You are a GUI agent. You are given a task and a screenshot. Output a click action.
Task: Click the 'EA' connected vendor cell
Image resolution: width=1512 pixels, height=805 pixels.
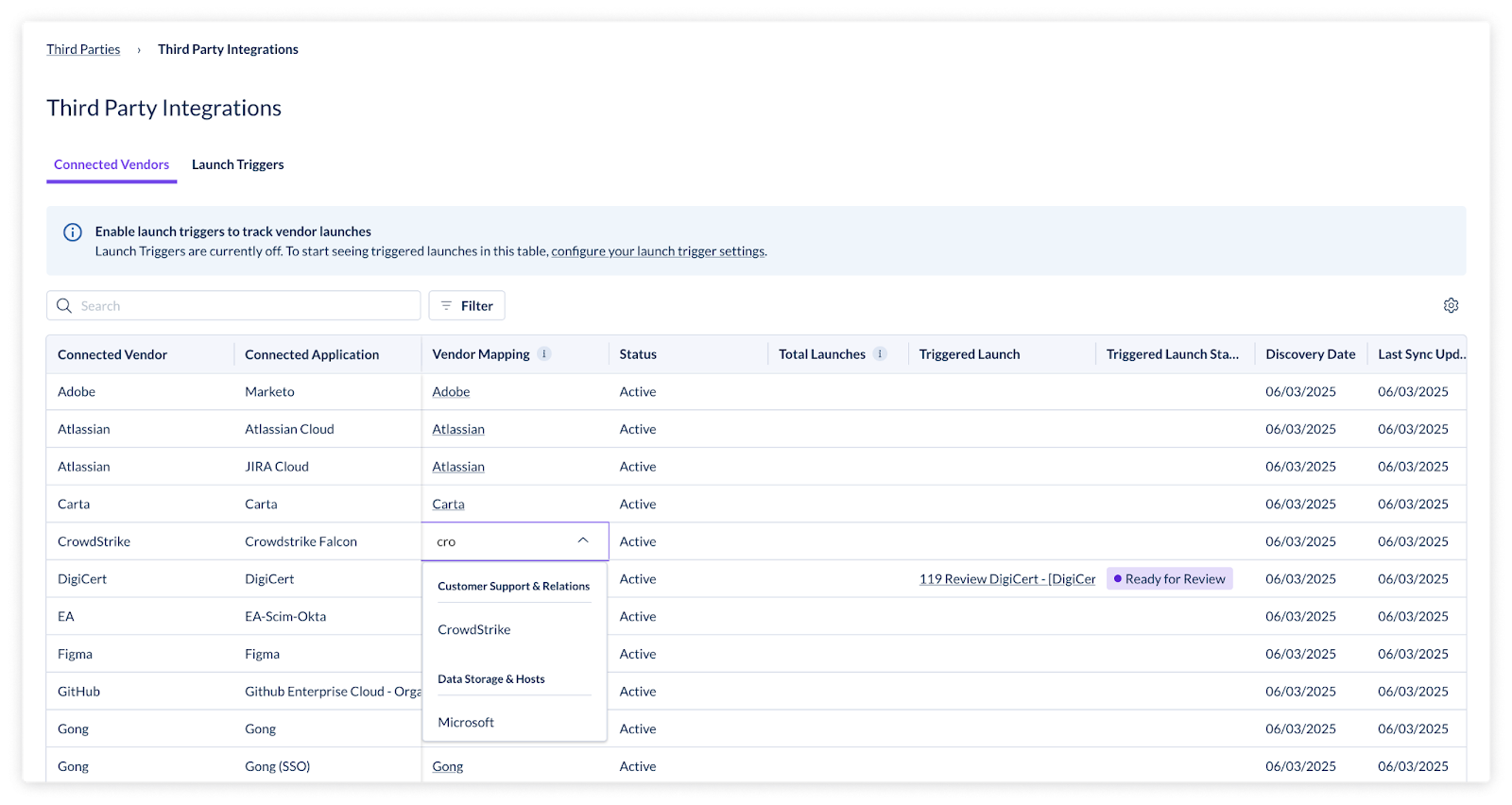point(66,616)
